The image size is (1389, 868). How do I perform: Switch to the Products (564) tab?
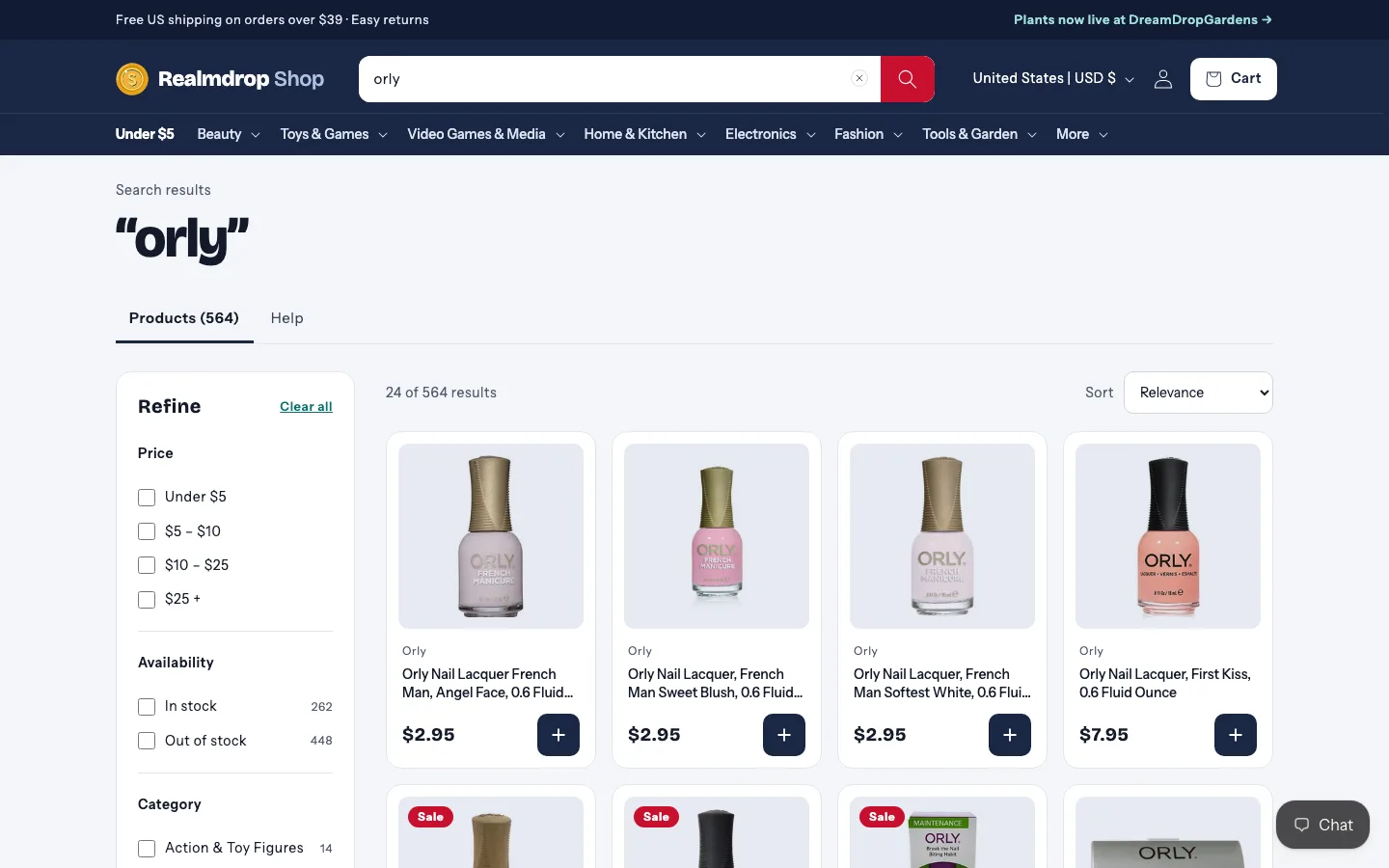(x=184, y=318)
